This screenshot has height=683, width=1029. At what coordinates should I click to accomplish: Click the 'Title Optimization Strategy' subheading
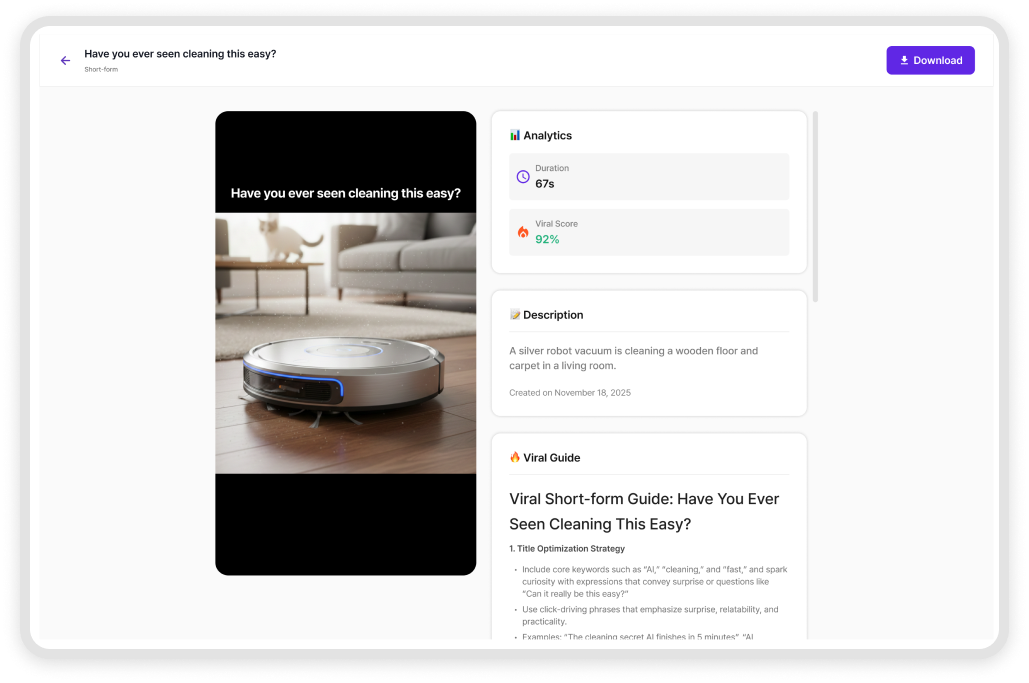(x=567, y=549)
